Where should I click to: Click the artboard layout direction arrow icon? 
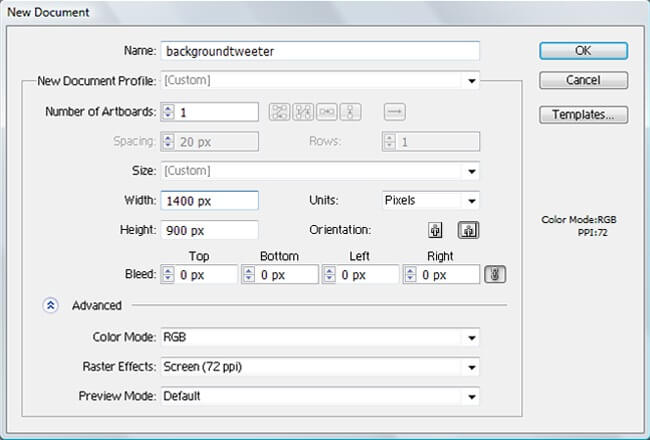point(394,112)
